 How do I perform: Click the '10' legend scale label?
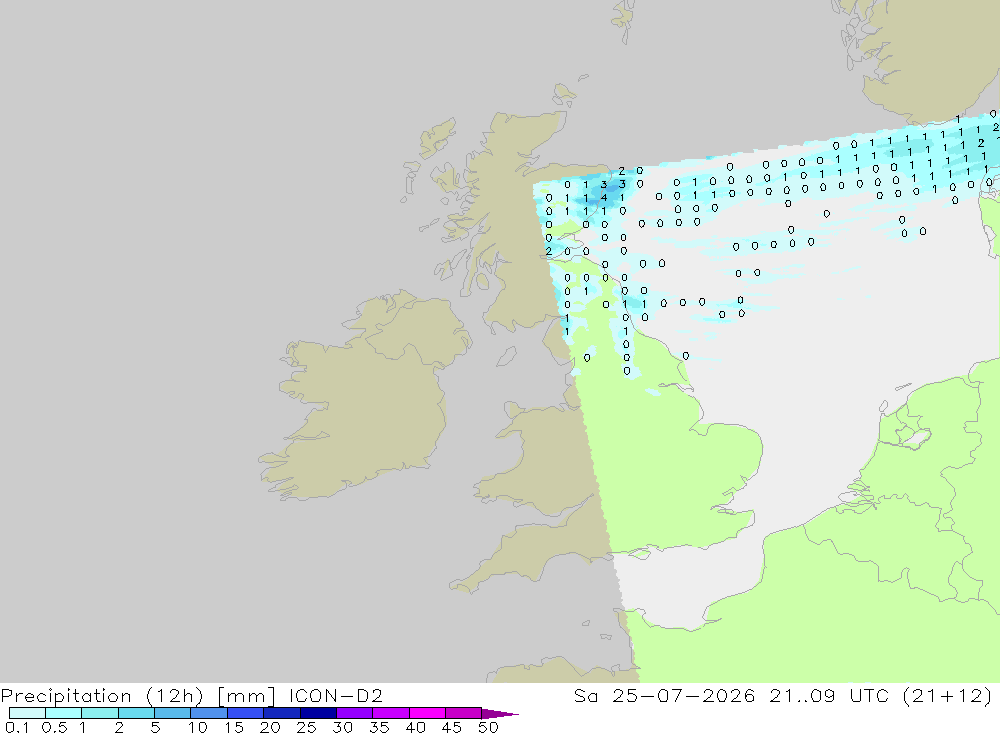[x=198, y=727]
